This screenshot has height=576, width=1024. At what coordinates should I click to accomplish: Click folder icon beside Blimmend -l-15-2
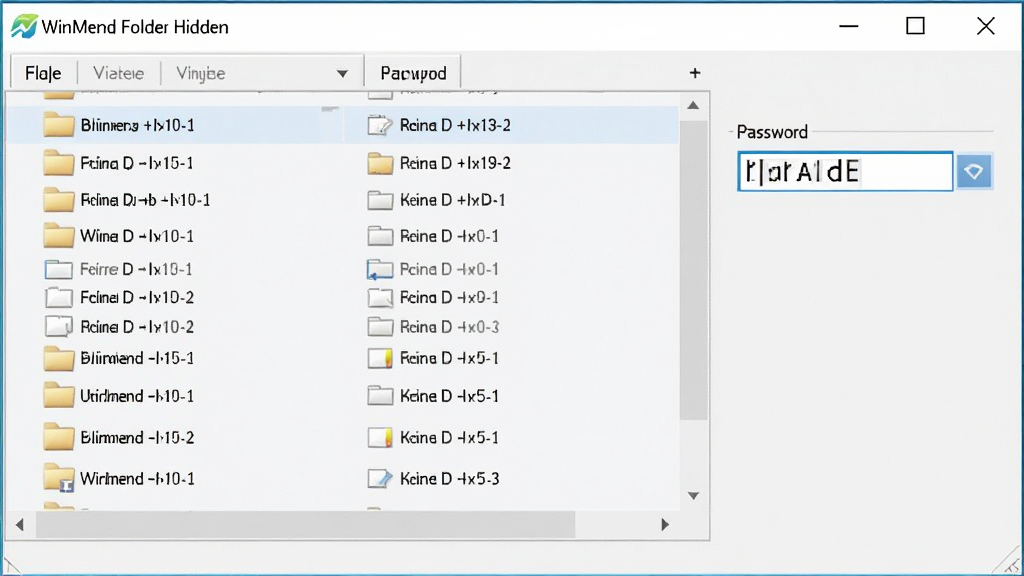pos(59,438)
